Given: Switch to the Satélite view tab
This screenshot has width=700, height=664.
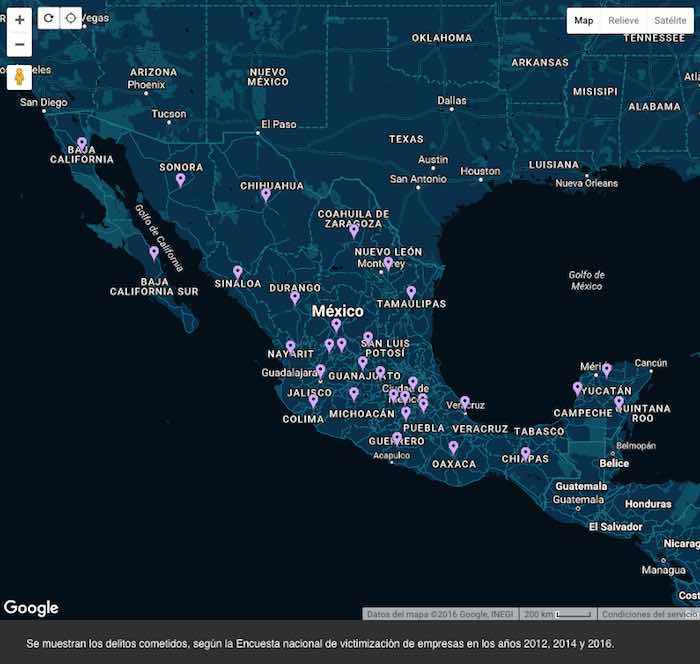Looking at the screenshot, I should [x=669, y=21].
